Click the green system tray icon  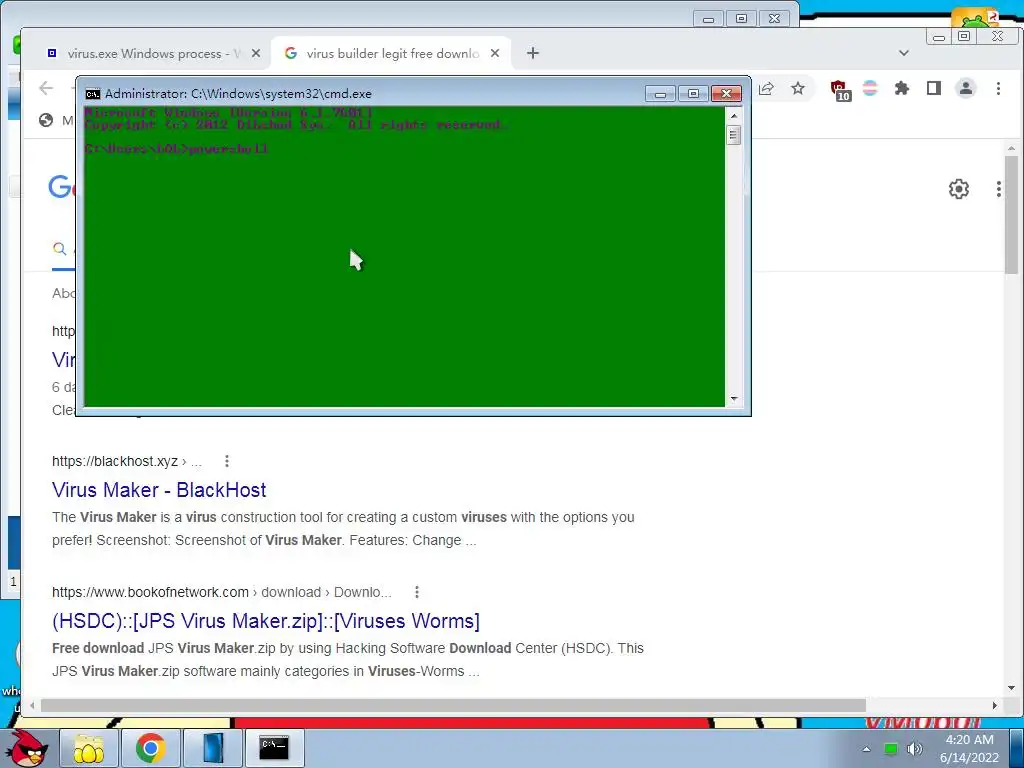coord(891,749)
